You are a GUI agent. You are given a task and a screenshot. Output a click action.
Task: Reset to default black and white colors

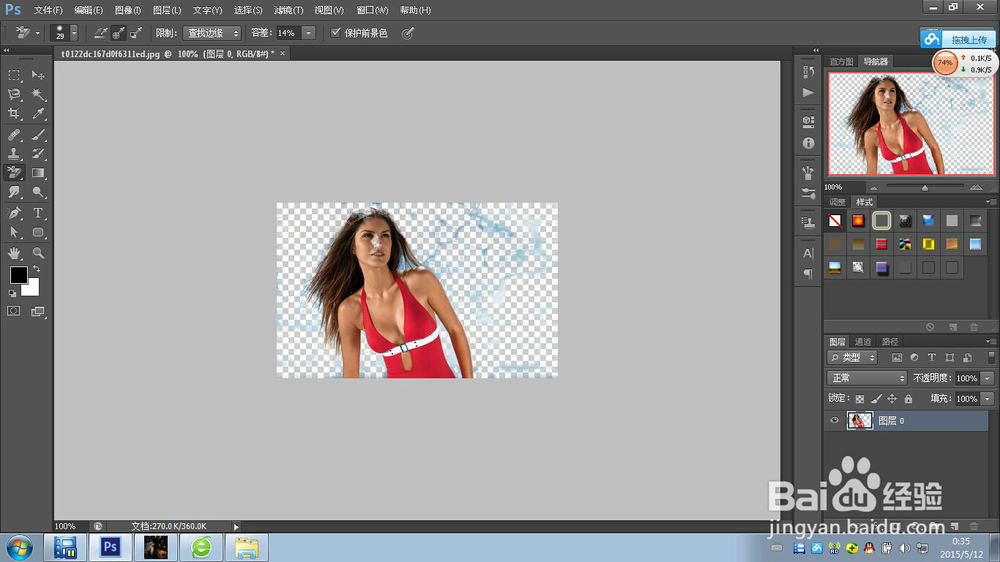tap(12, 293)
